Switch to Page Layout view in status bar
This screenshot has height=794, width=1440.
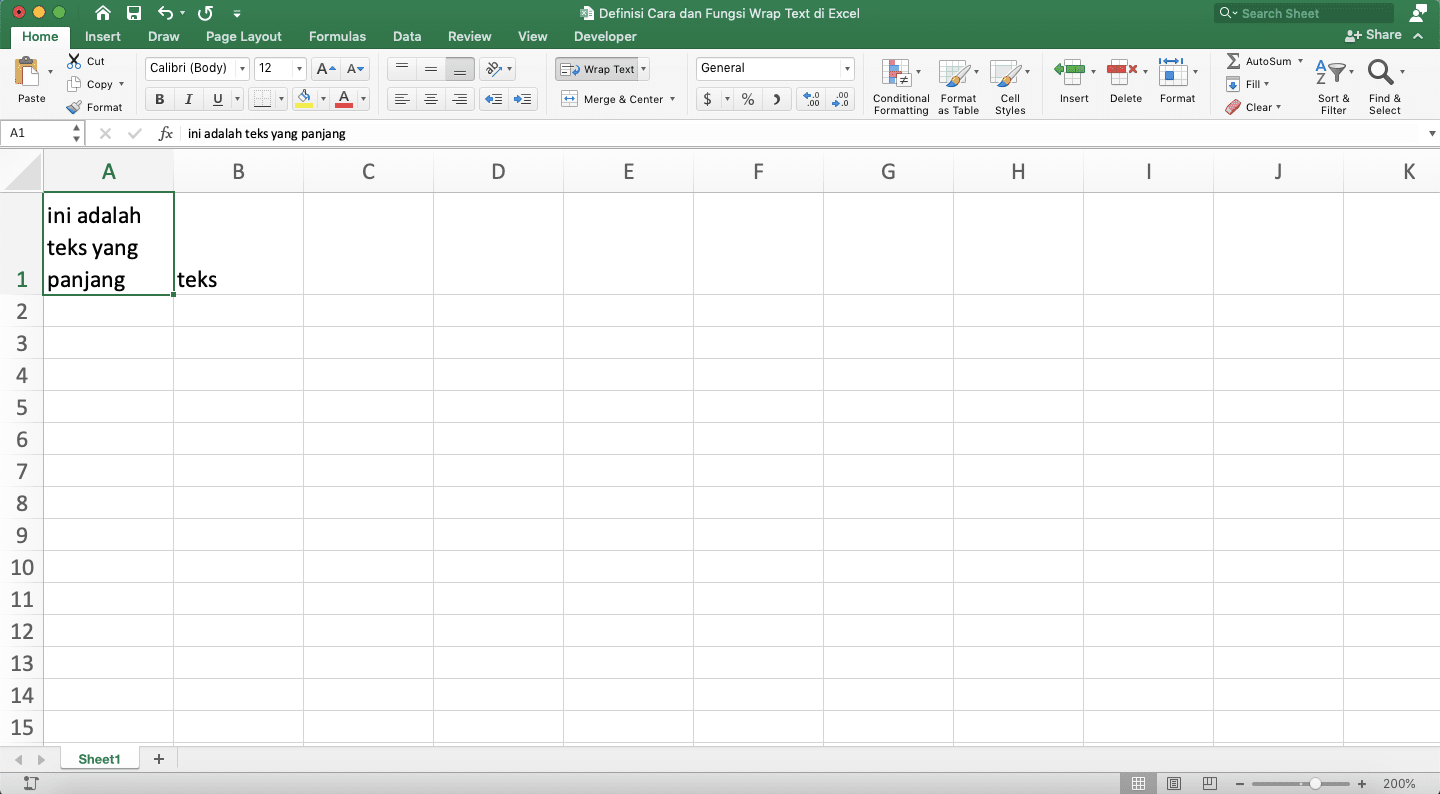click(x=1174, y=783)
